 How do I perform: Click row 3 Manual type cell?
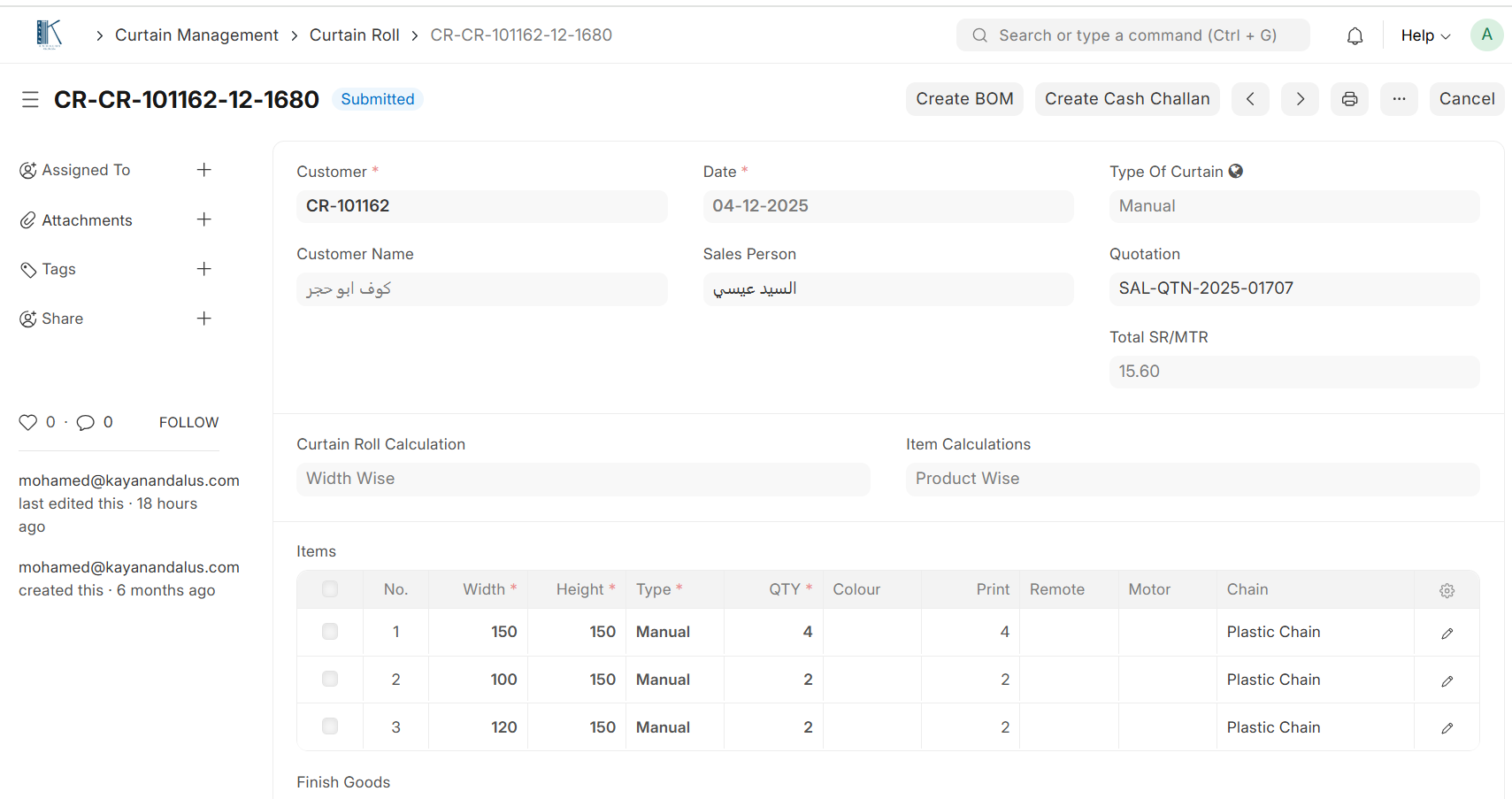674,727
